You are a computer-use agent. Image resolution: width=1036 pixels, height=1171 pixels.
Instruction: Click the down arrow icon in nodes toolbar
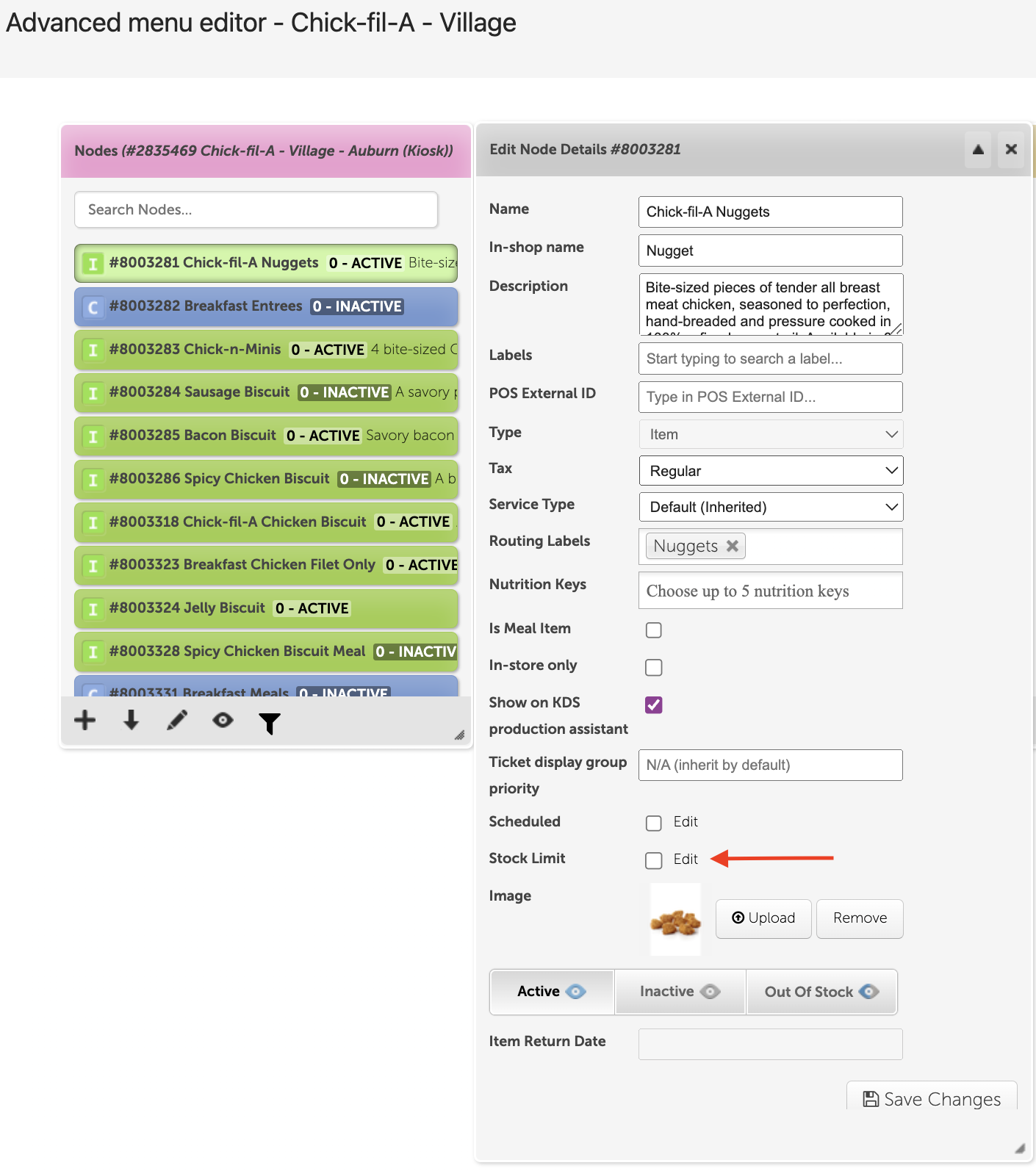point(132,721)
